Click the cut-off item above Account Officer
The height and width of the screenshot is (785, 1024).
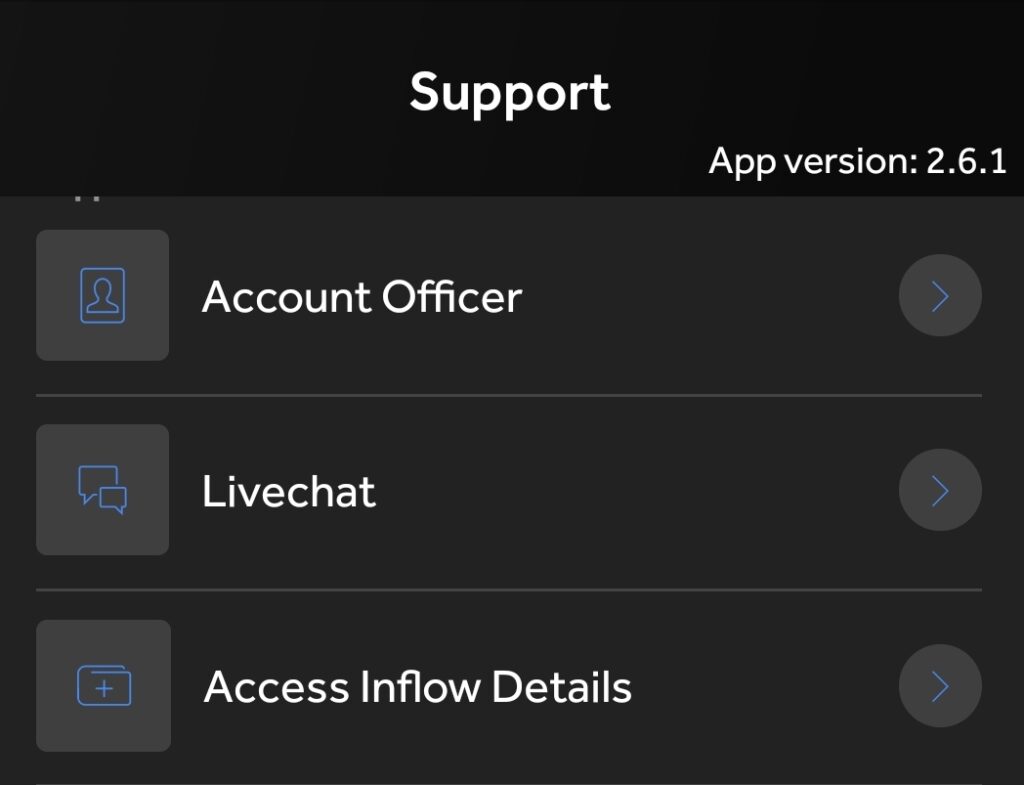point(90,199)
